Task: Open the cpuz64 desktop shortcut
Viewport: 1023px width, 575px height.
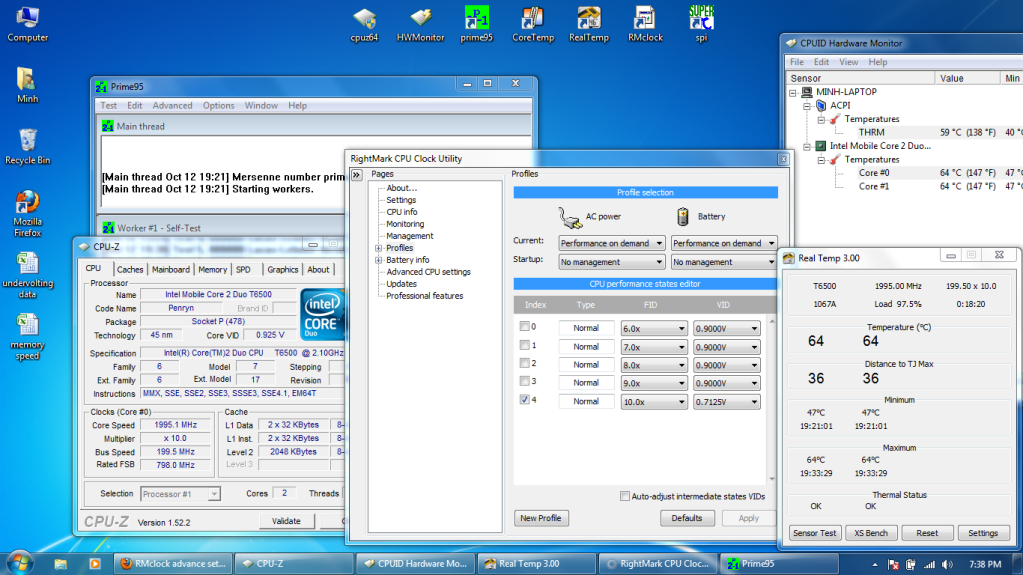Action: (364, 24)
